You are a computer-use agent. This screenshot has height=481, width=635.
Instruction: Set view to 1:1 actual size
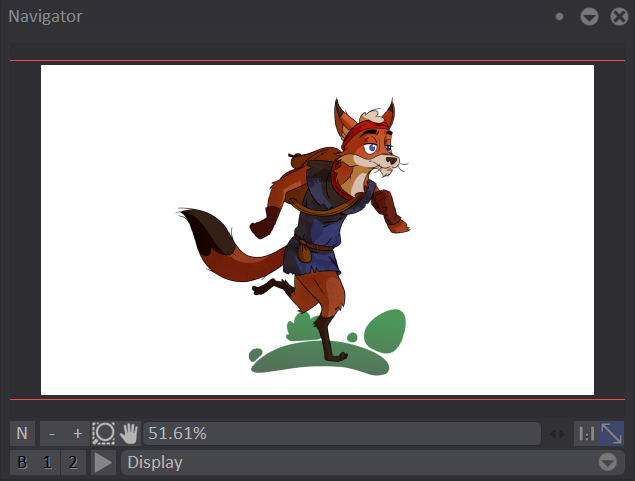(x=586, y=433)
